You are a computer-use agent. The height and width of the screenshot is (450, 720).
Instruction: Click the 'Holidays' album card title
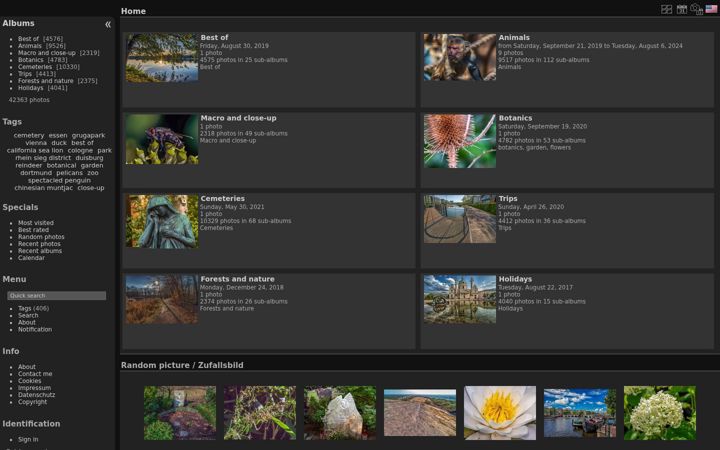(515, 279)
